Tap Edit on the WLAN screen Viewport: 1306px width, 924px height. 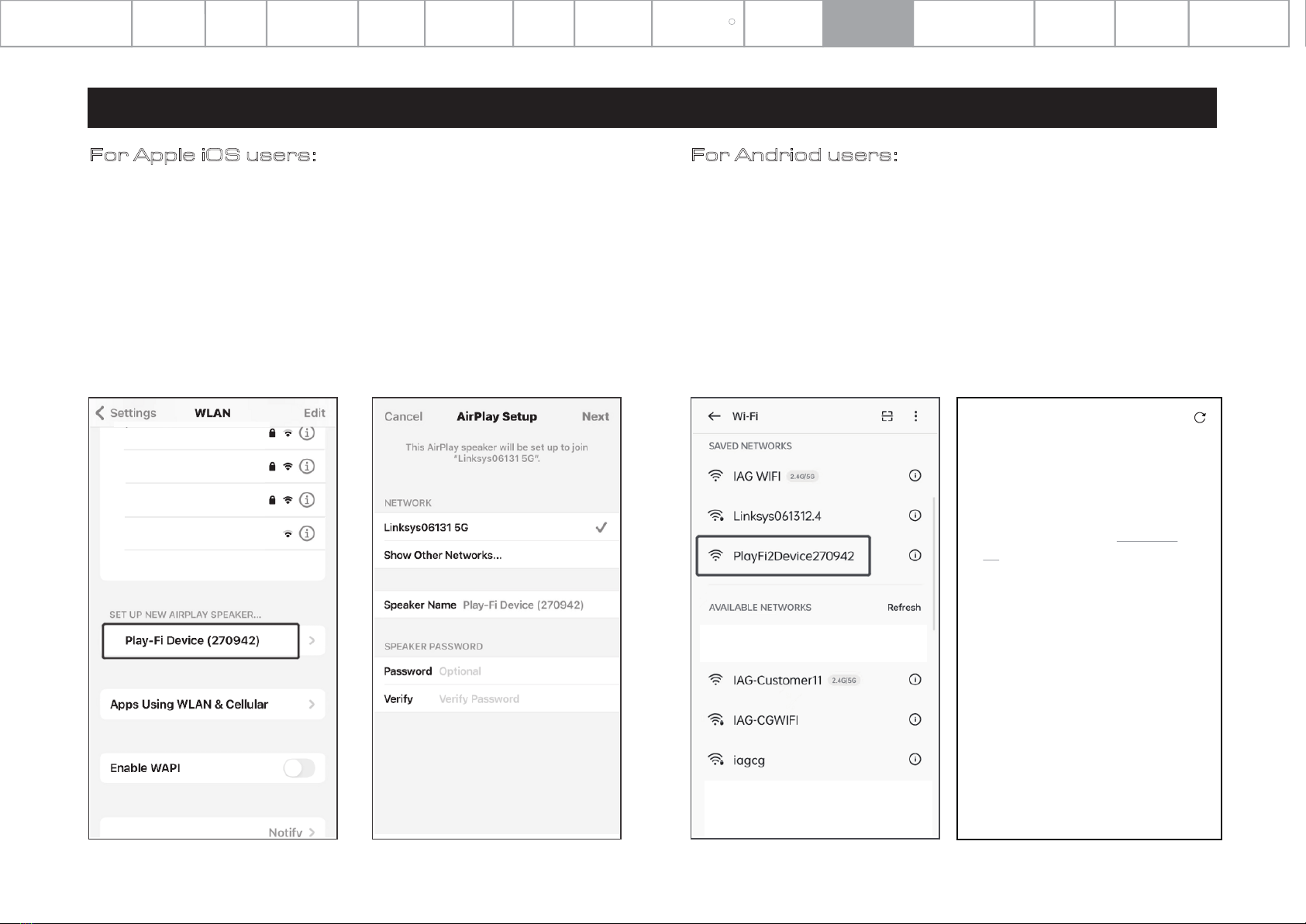tap(314, 413)
